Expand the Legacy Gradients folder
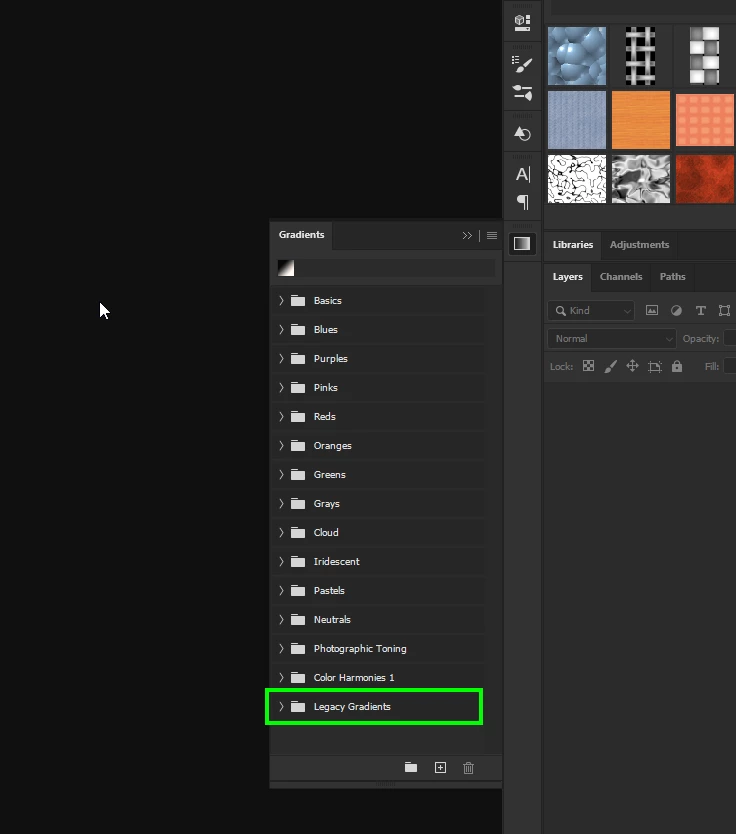The height and width of the screenshot is (834, 736). 281,706
